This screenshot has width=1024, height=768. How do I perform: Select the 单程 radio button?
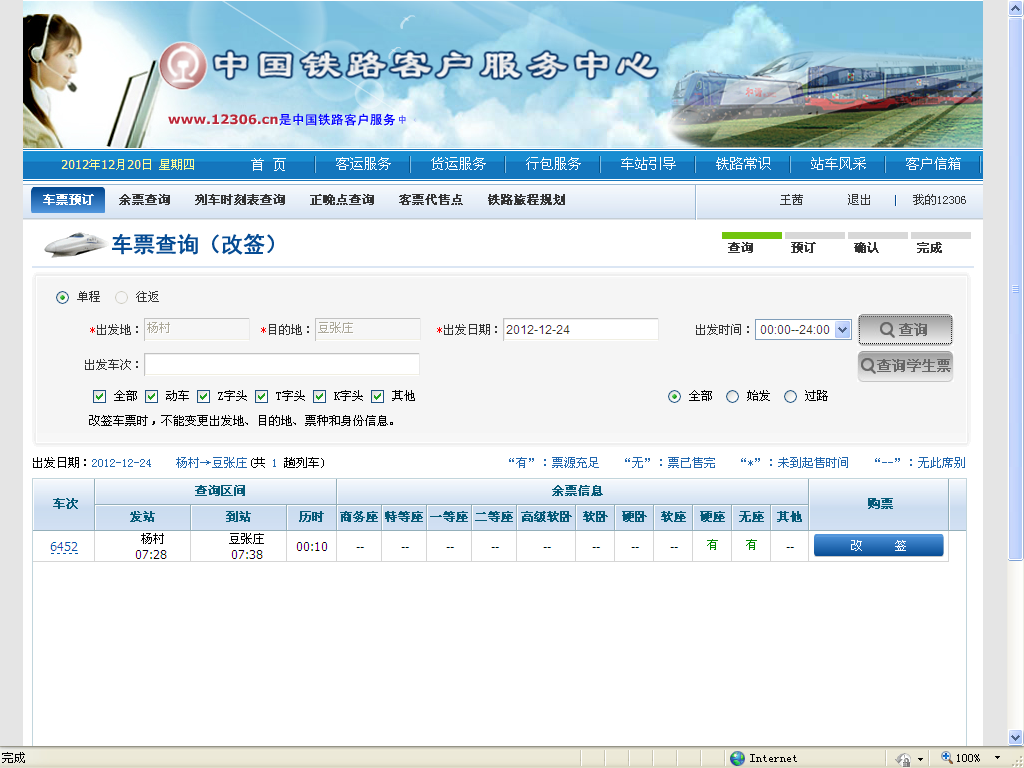62,298
